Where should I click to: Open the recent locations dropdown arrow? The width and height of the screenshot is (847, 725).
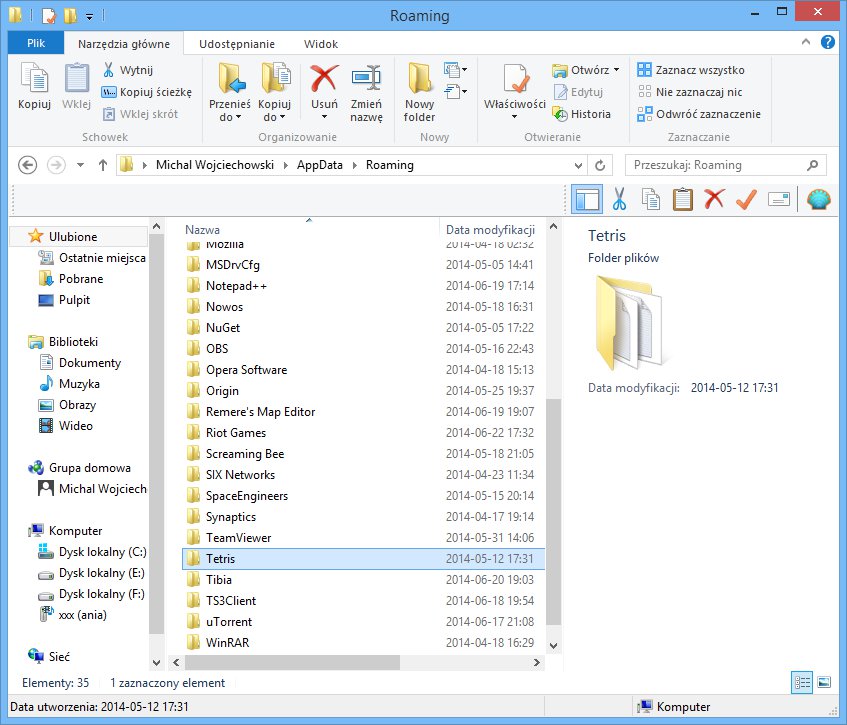point(80,165)
